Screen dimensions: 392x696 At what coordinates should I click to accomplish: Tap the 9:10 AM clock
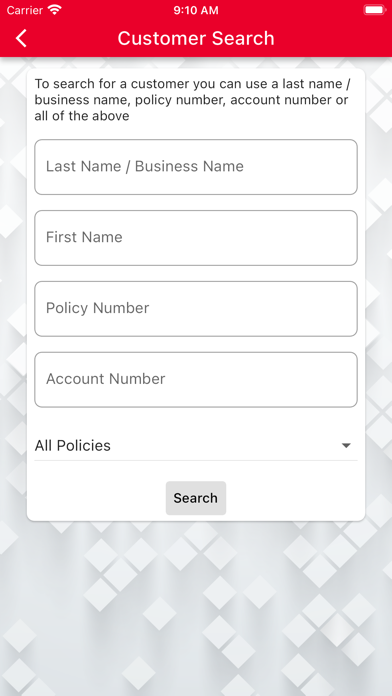point(196,10)
